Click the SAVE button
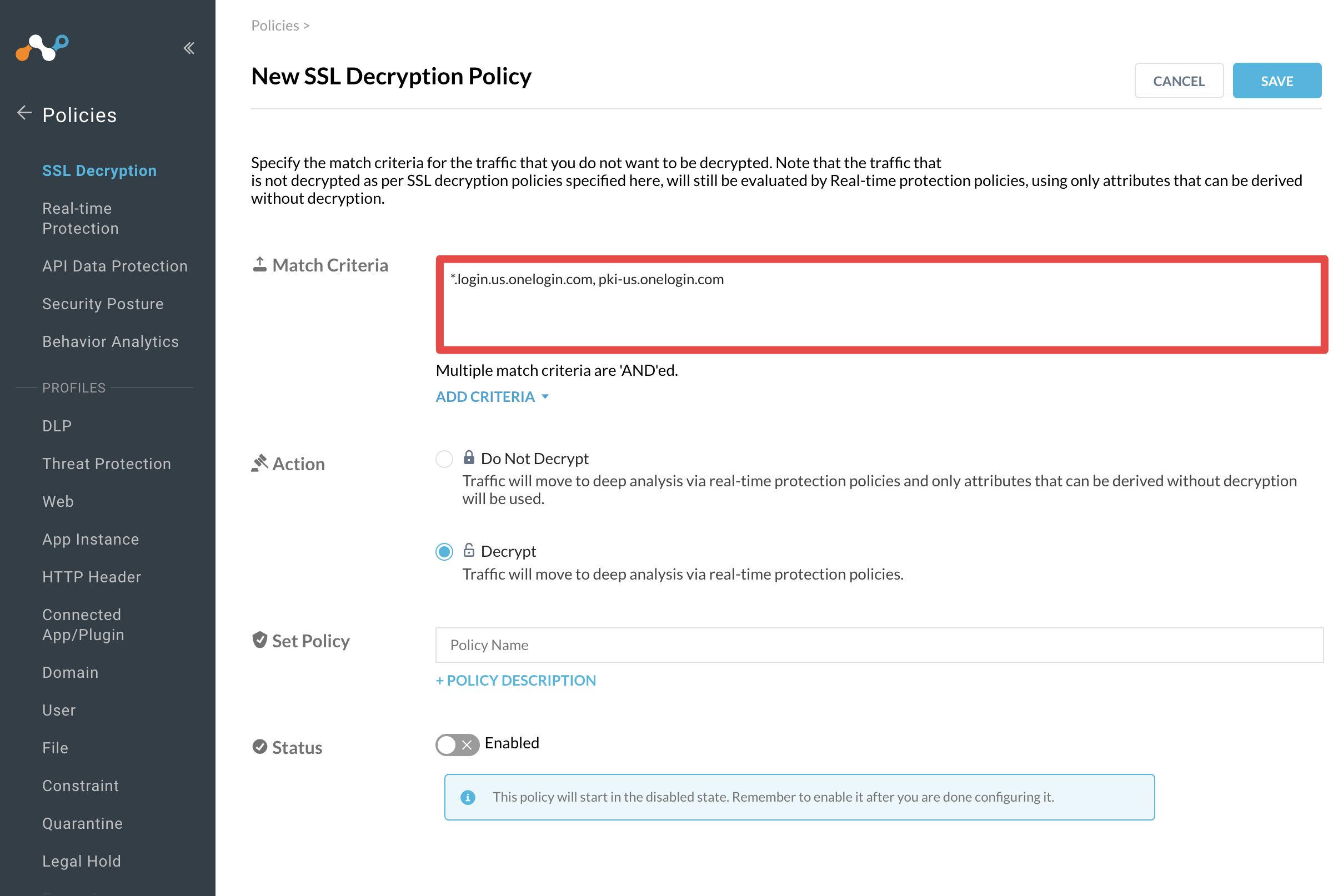This screenshot has height=896, width=1333. tap(1277, 80)
